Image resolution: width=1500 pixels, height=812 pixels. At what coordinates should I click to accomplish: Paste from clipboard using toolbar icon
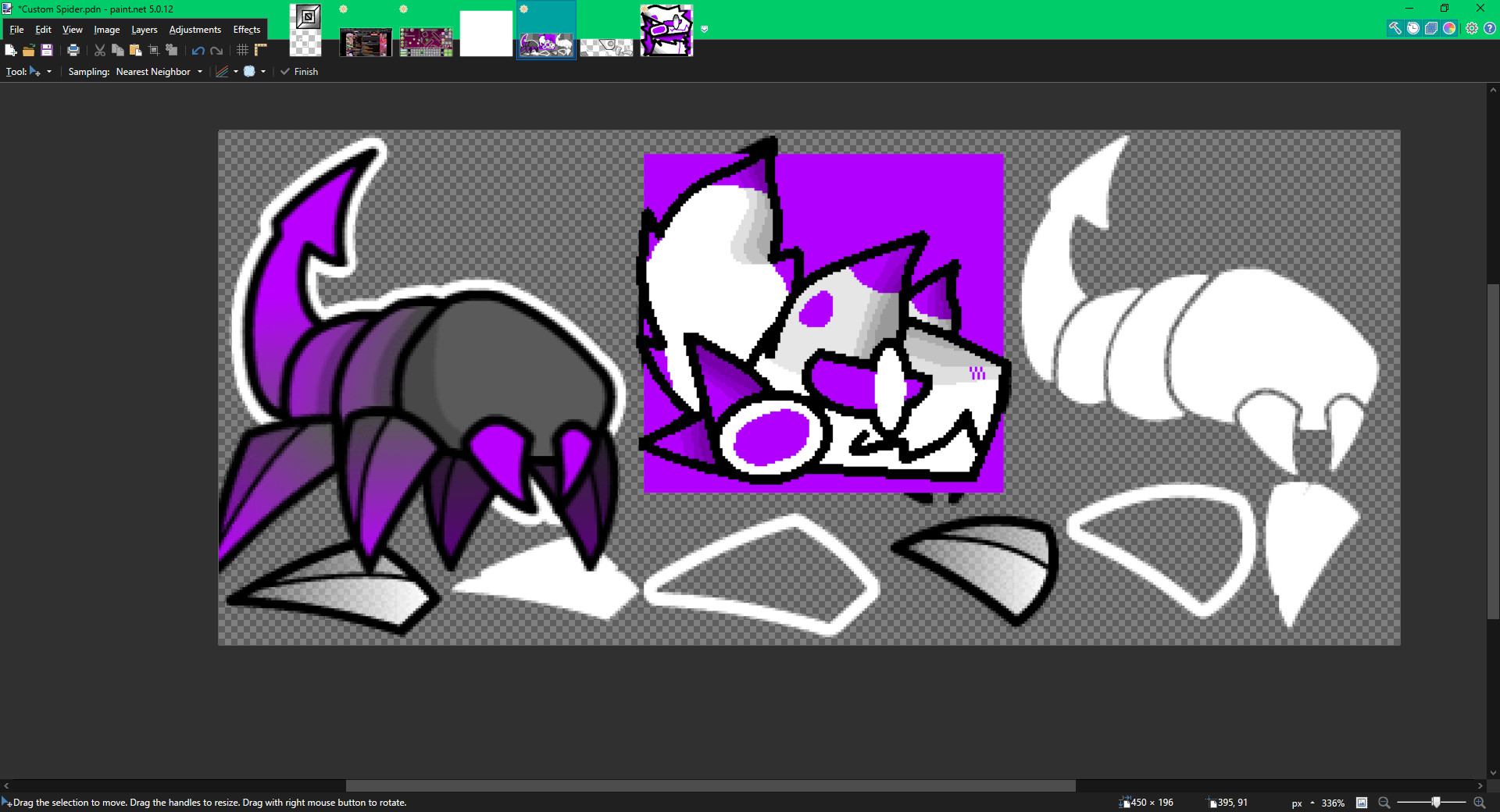(135, 50)
